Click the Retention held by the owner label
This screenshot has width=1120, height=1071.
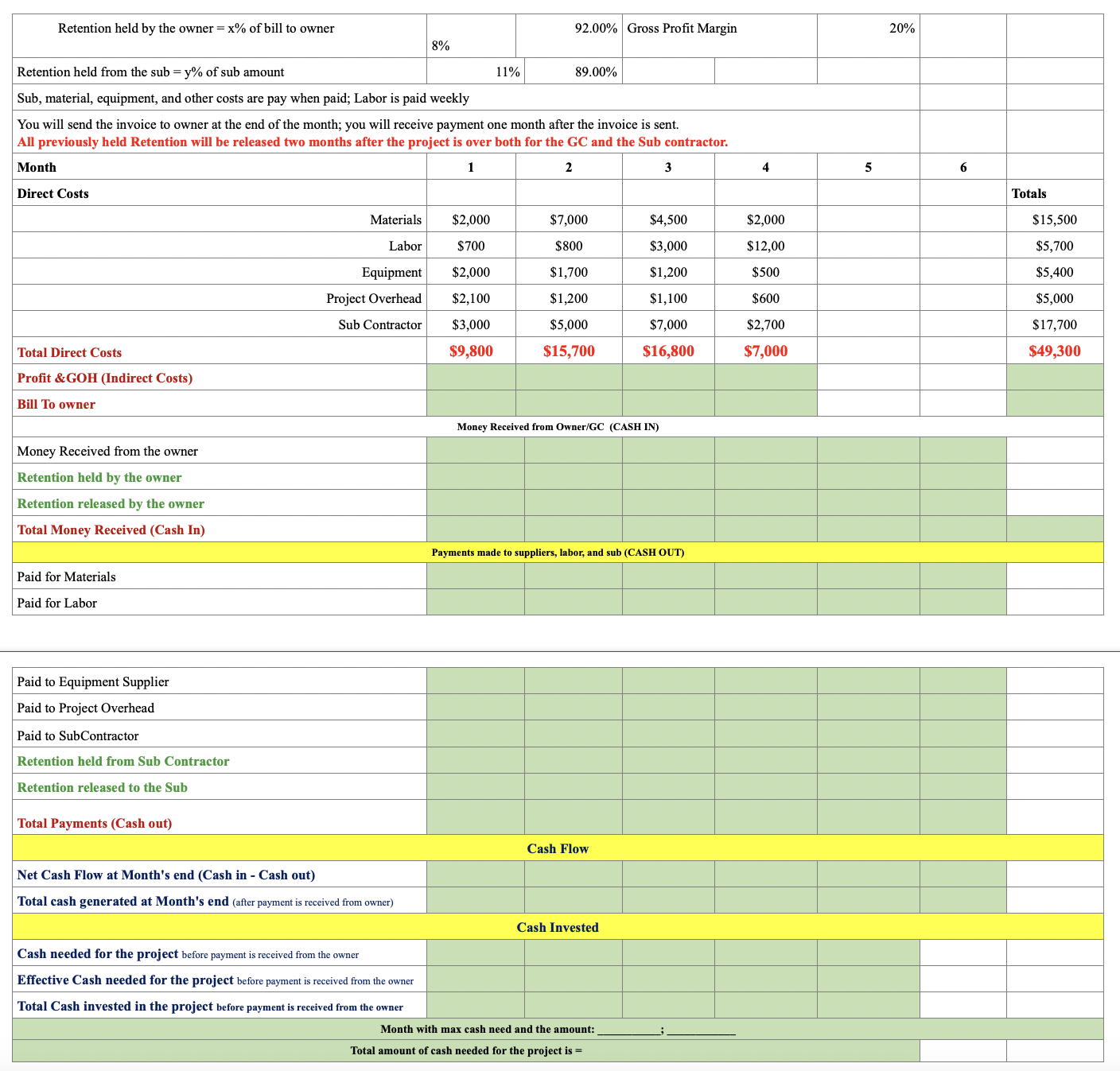pyautogui.click(x=99, y=477)
